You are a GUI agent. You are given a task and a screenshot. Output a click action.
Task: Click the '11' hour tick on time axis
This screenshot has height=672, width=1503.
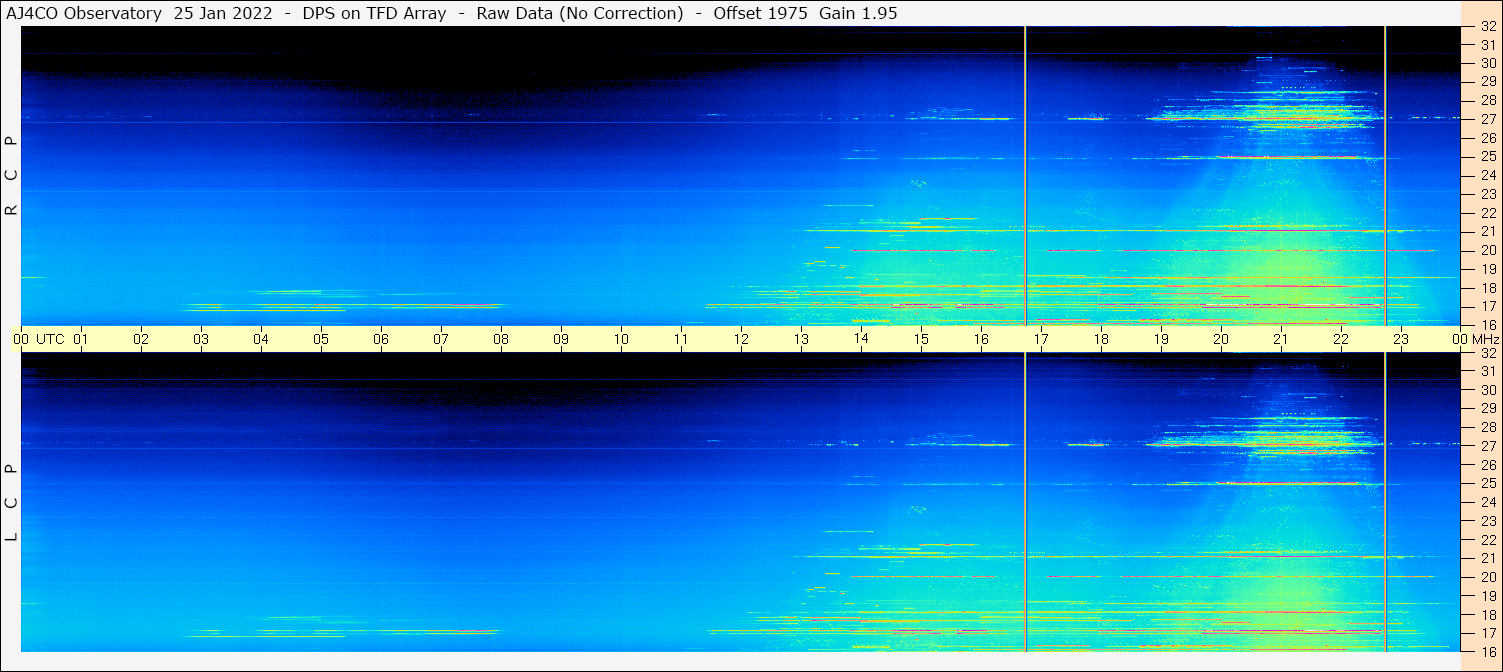tap(681, 339)
